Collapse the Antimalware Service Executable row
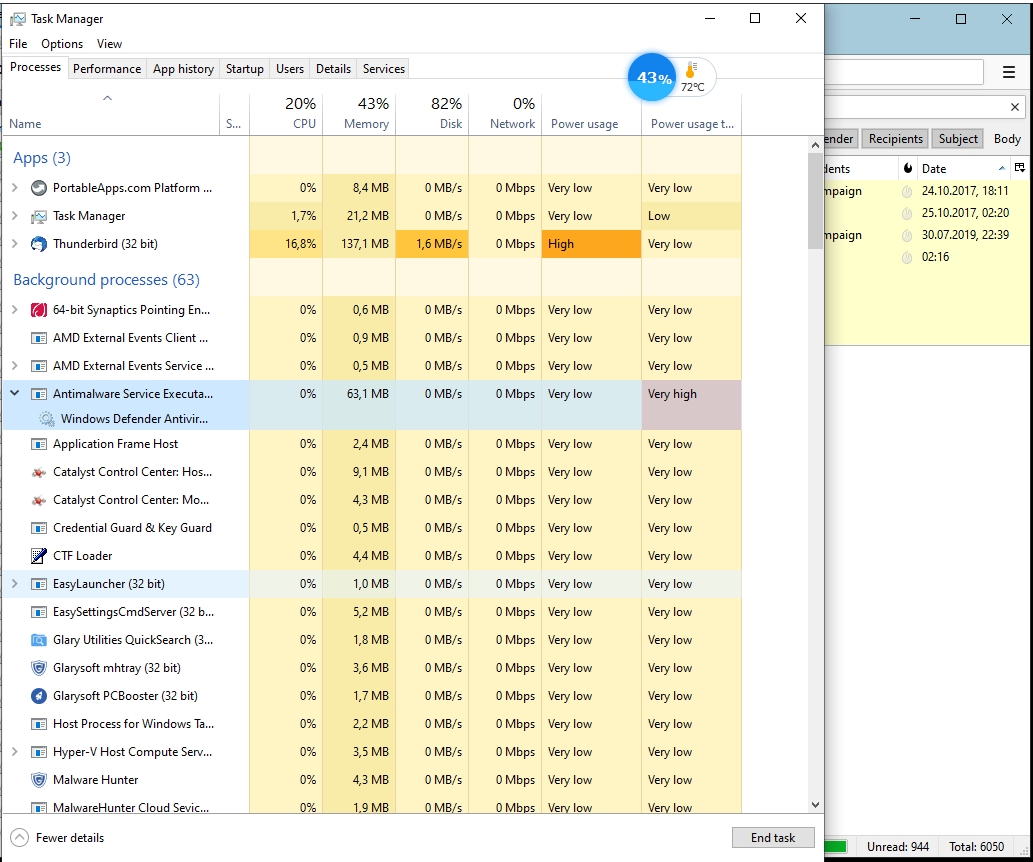The height and width of the screenshot is (862, 1033). (14, 393)
